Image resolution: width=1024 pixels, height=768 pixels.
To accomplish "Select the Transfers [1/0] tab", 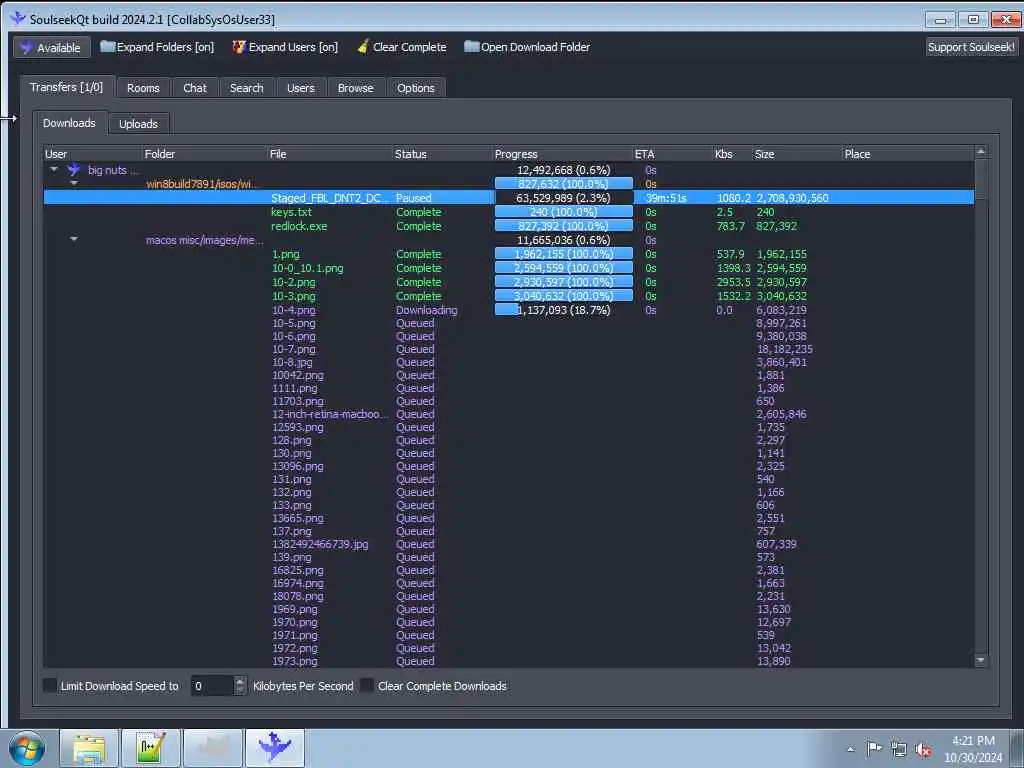I will 67,87.
